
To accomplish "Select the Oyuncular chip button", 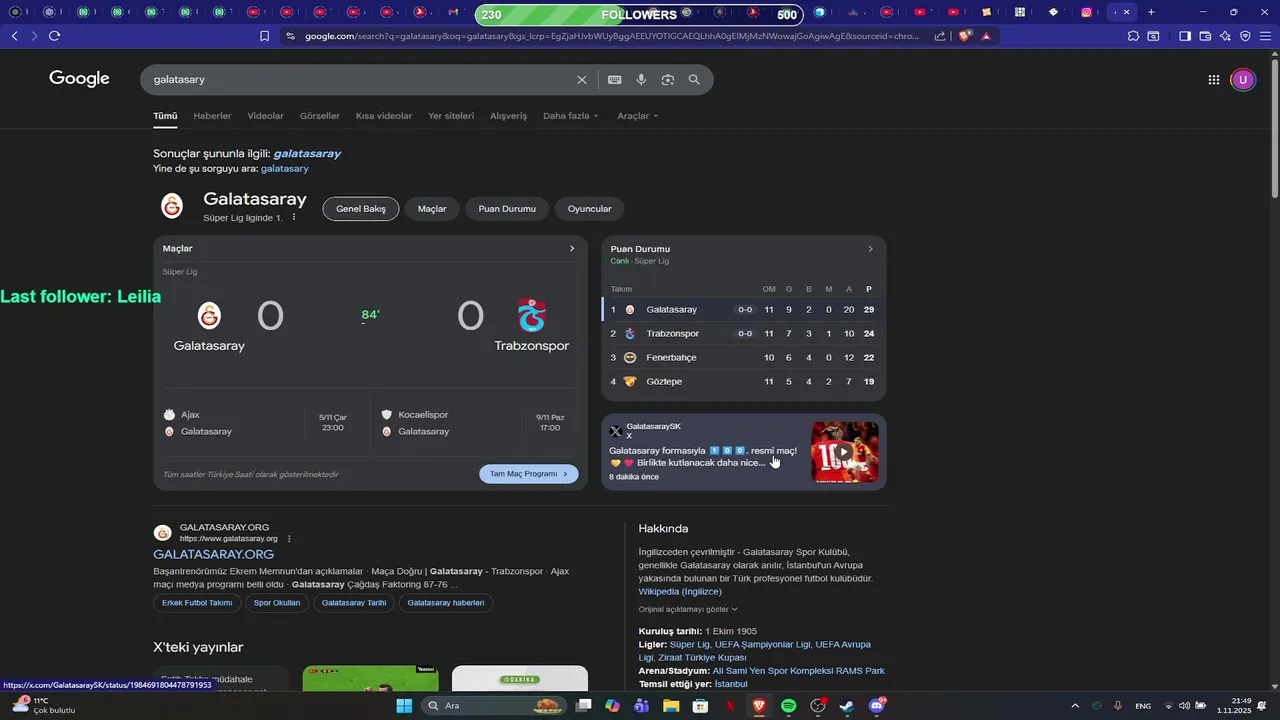I will coord(590,209).
